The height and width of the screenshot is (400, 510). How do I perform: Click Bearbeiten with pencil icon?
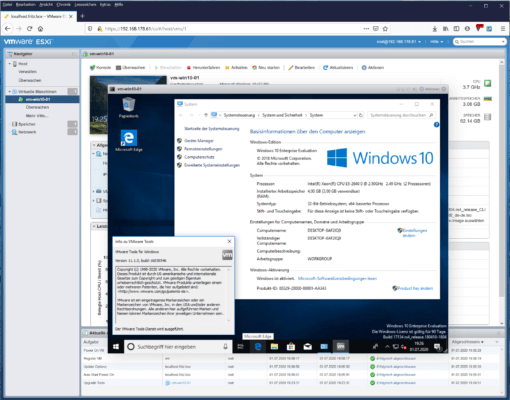301,67
